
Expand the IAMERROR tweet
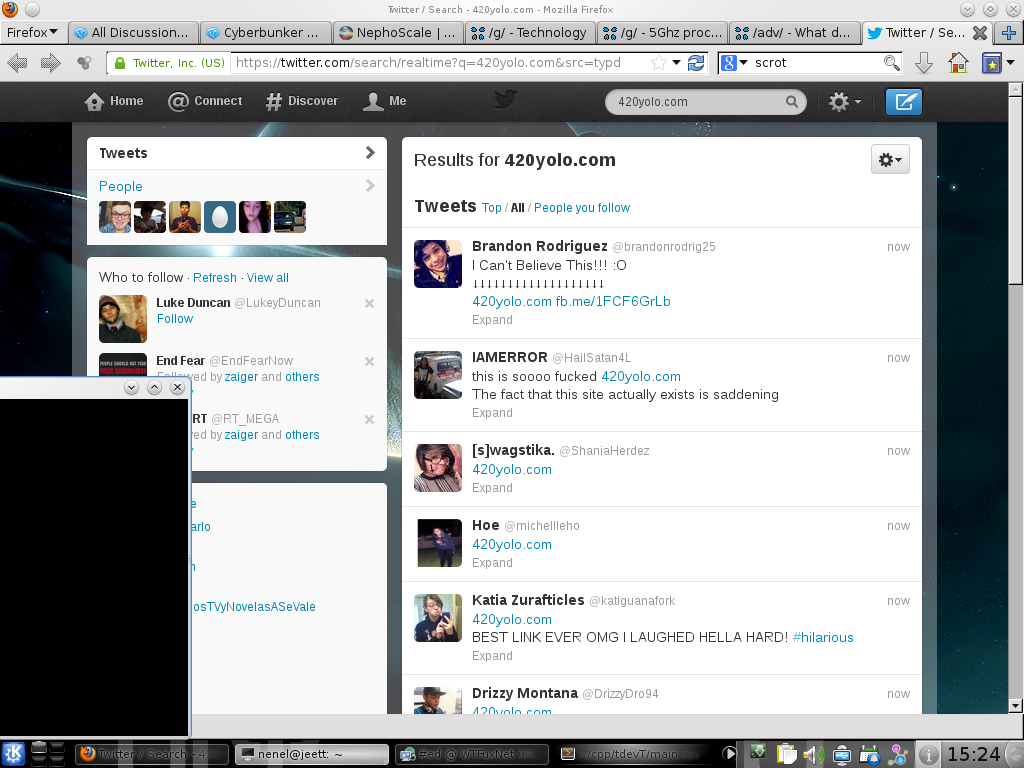click(492, 413)
